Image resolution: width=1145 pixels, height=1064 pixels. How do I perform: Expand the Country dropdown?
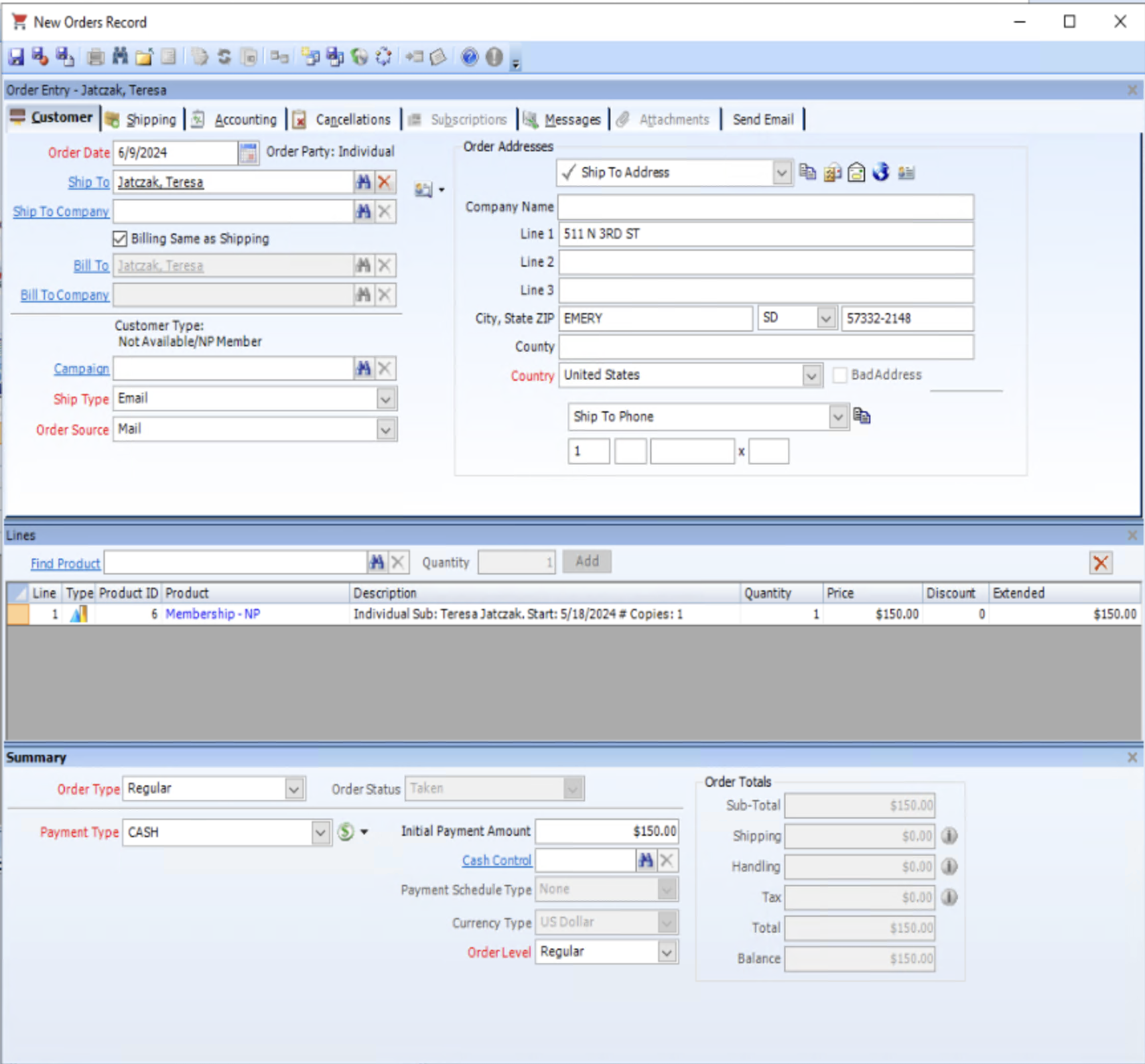coord(812,375)
